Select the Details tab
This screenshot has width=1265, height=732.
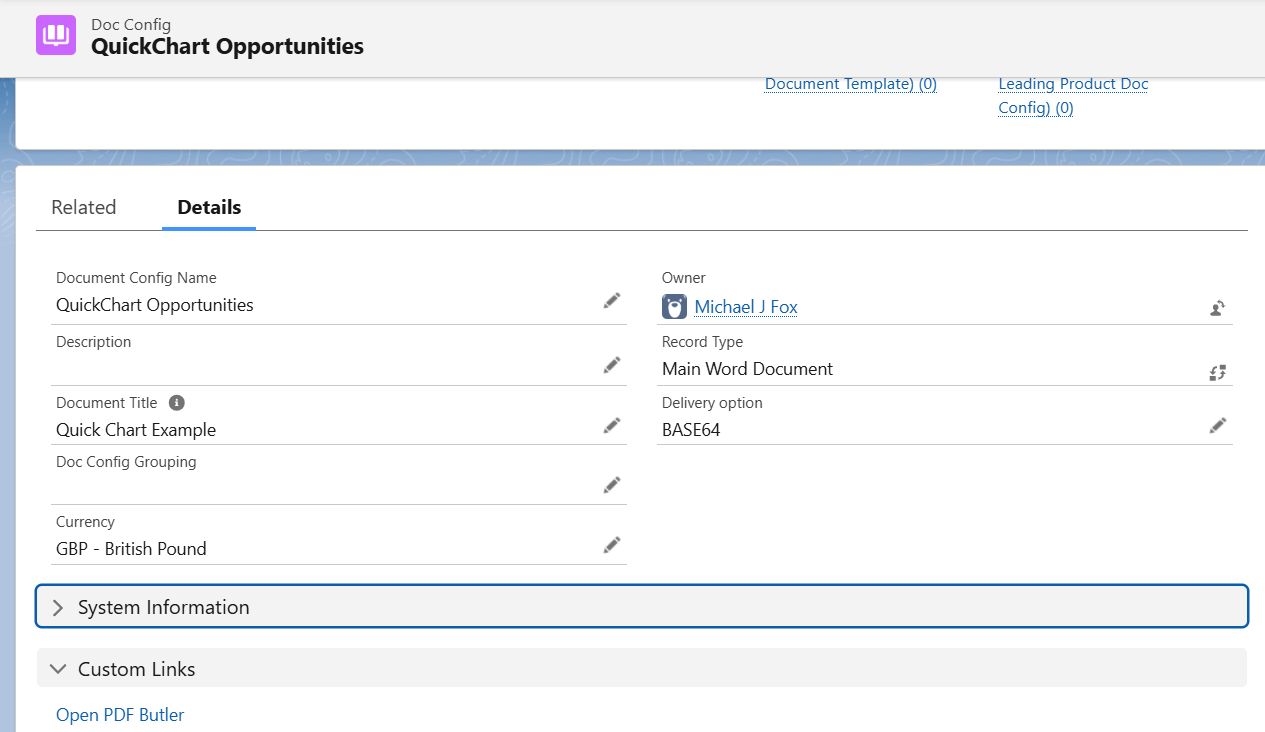[x=209, y=207]
